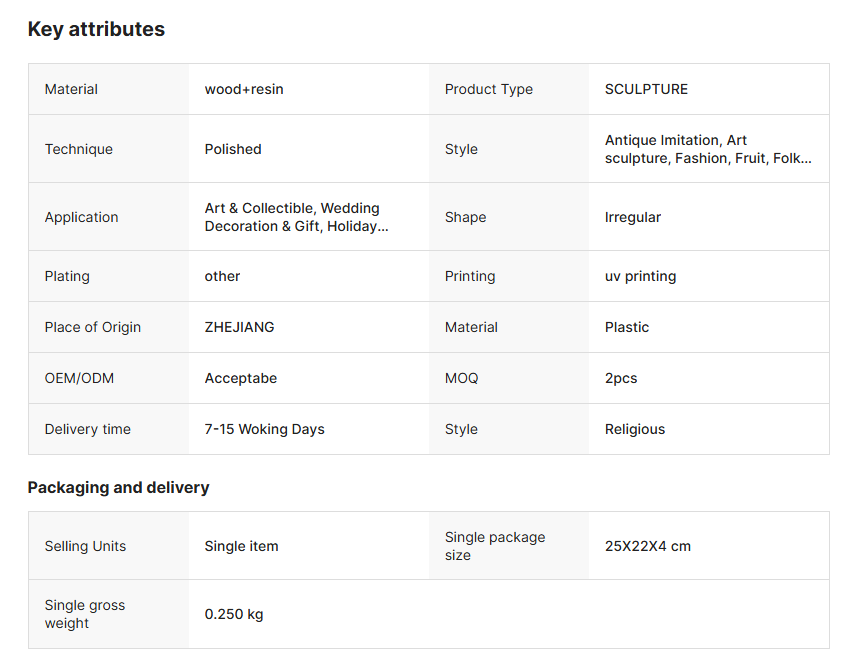Viewport: 847px width, 660px height.
Task: Click the Irregular shape value
Action: (x=632, y=217)
